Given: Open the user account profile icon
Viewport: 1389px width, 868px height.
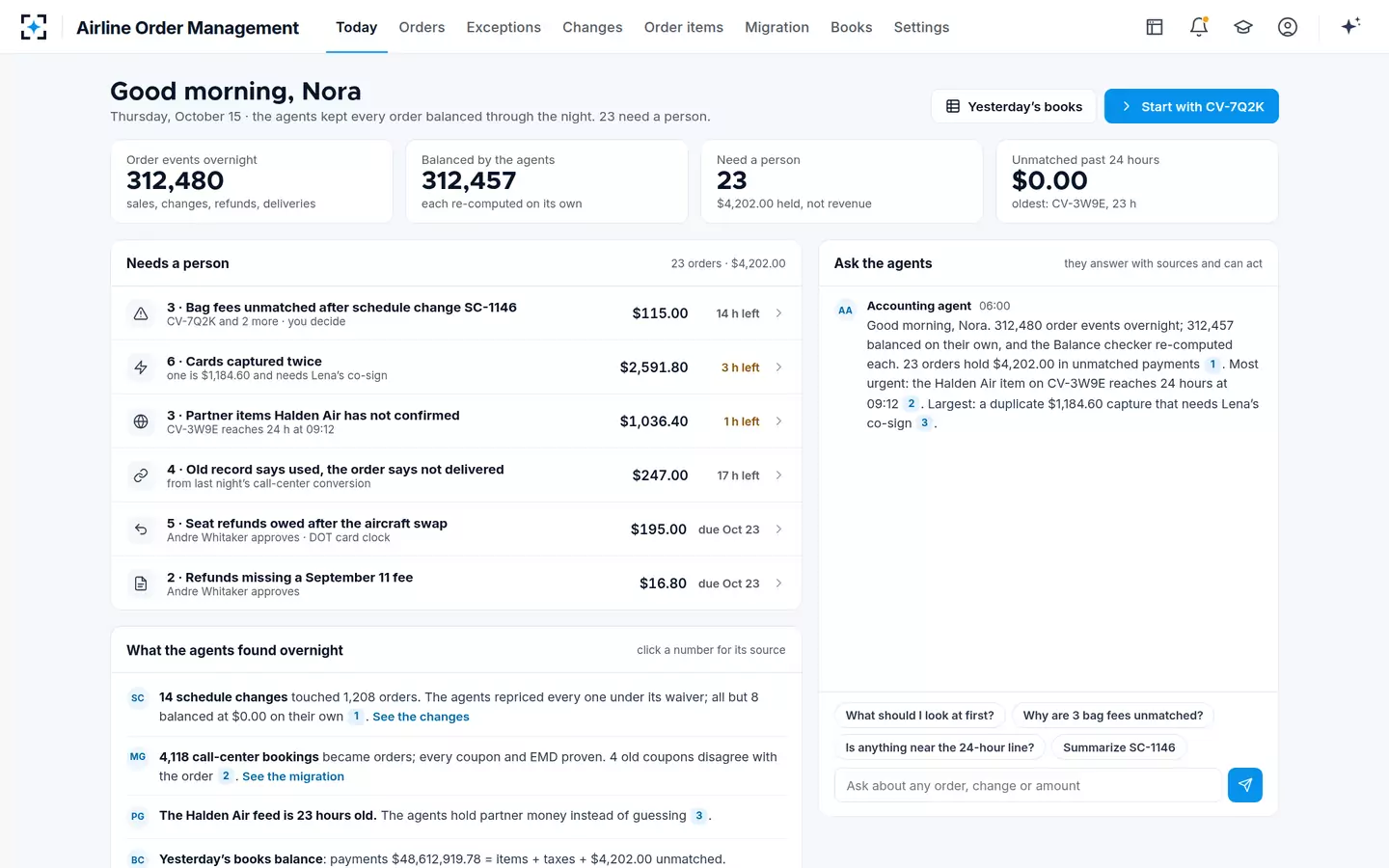Looking at the screenshot, I should (1288, 27).
